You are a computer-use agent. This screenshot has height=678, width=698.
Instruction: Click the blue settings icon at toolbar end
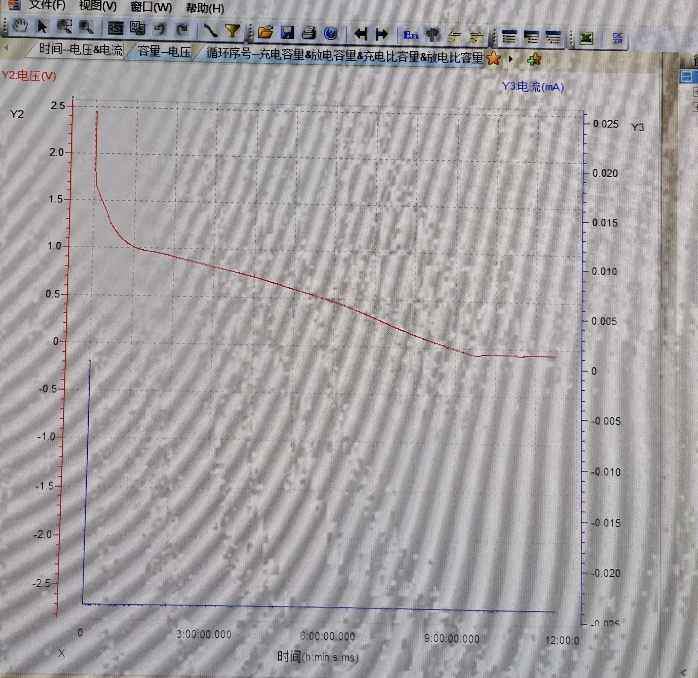point(617,38)
